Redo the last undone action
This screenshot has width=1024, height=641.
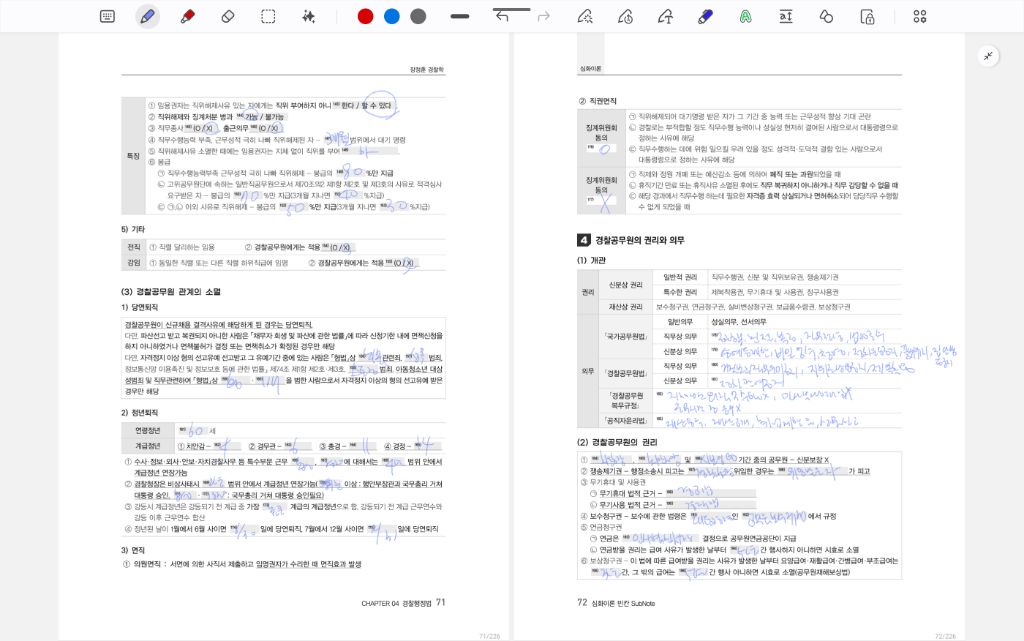coord(544,16)
